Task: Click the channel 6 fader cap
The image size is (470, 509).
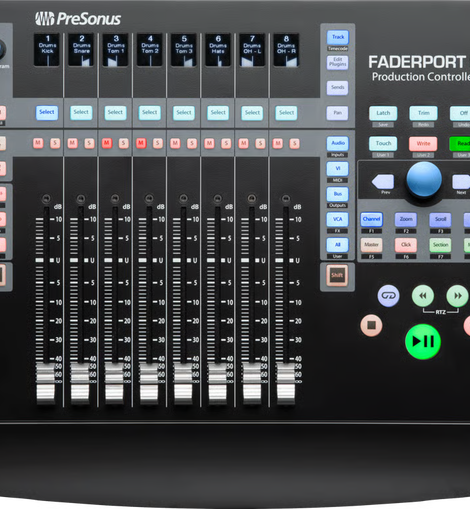Action: click(217, 384)
